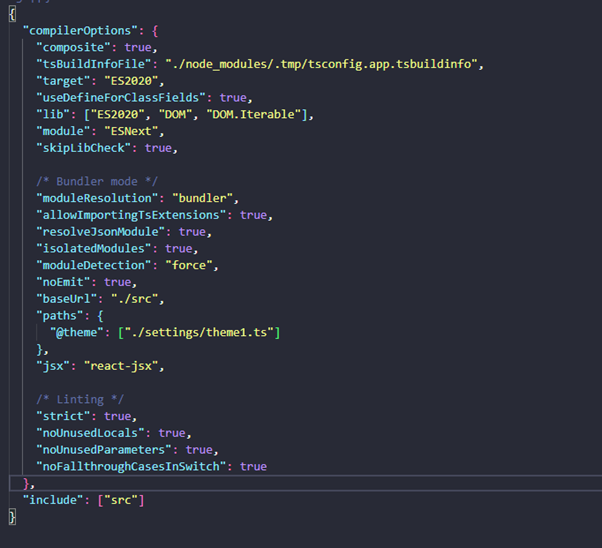Click the "paths" property key
Viewport: 602px width, 548px height.
(x=60, y=316)
